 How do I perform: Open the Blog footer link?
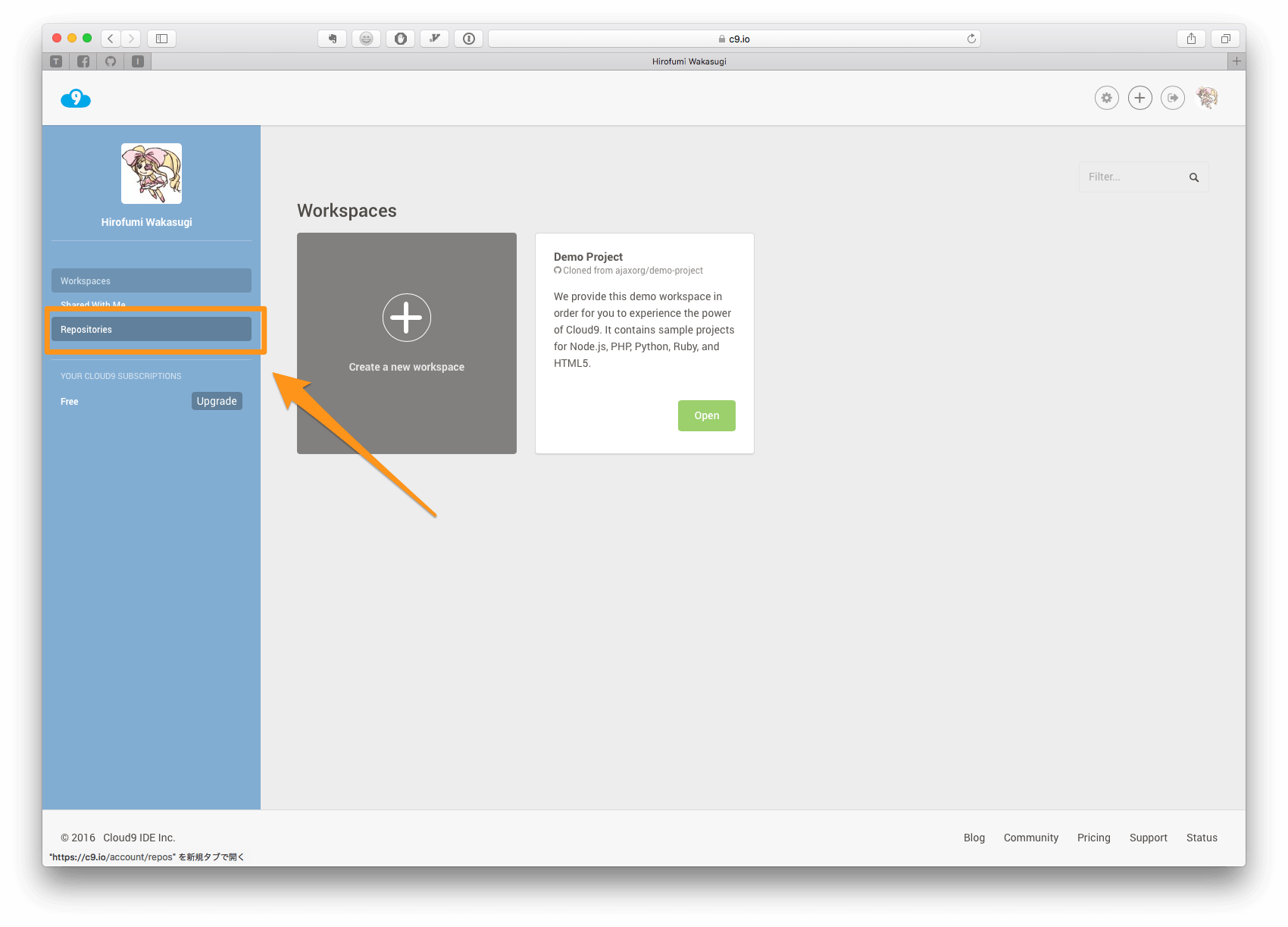[974, 838]
